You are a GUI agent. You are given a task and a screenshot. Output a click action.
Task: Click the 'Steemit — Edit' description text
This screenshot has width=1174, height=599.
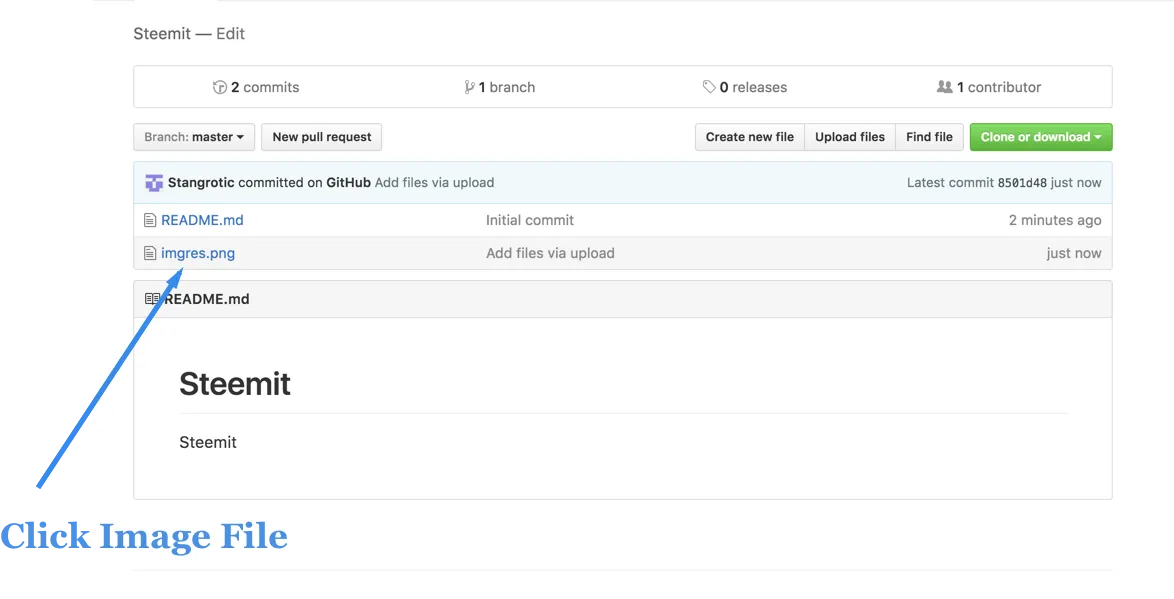tap(189, 34)
